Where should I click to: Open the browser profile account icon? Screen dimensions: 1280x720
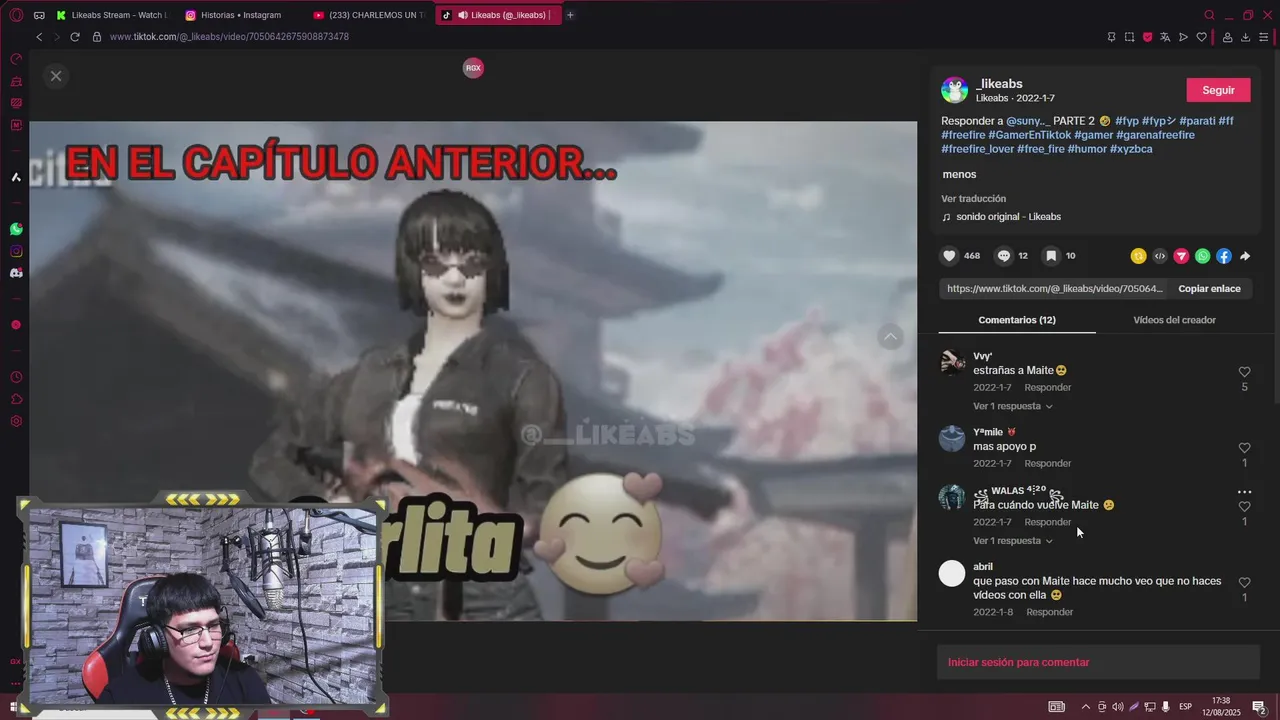(1227, 37)
